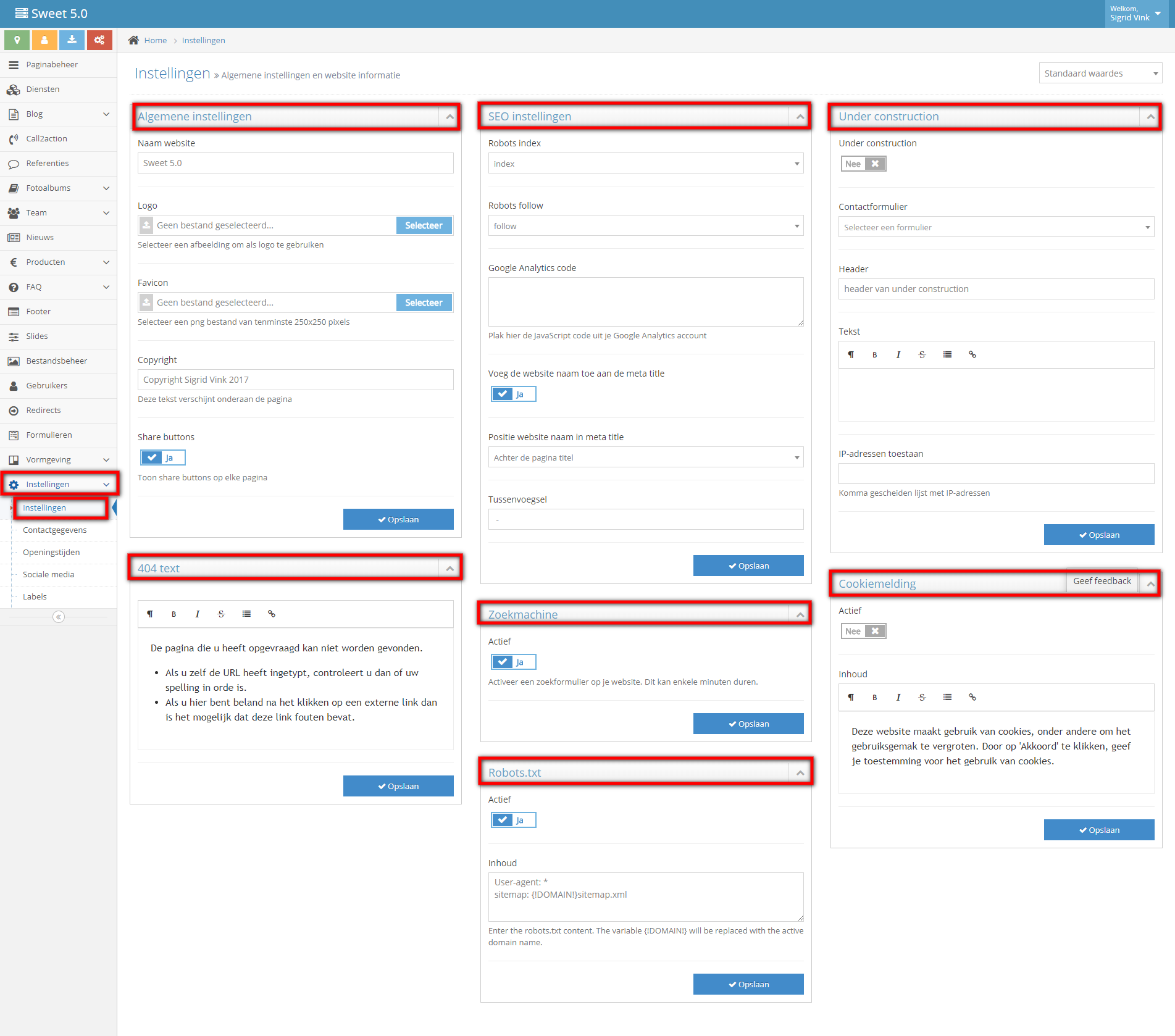Toggle bold in Under construction Tekst editor
Image resolution: width=1175 pixels, height=1036 pixels.
click(x=875, y=354)
